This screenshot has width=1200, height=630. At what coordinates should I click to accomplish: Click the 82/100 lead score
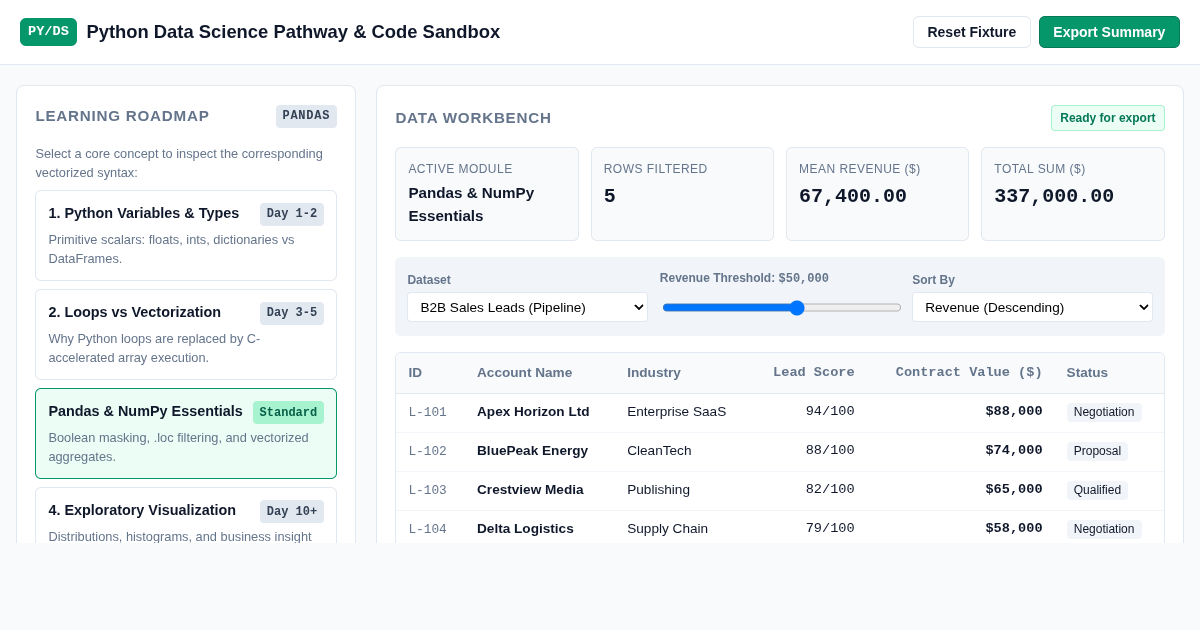[830, 489]
